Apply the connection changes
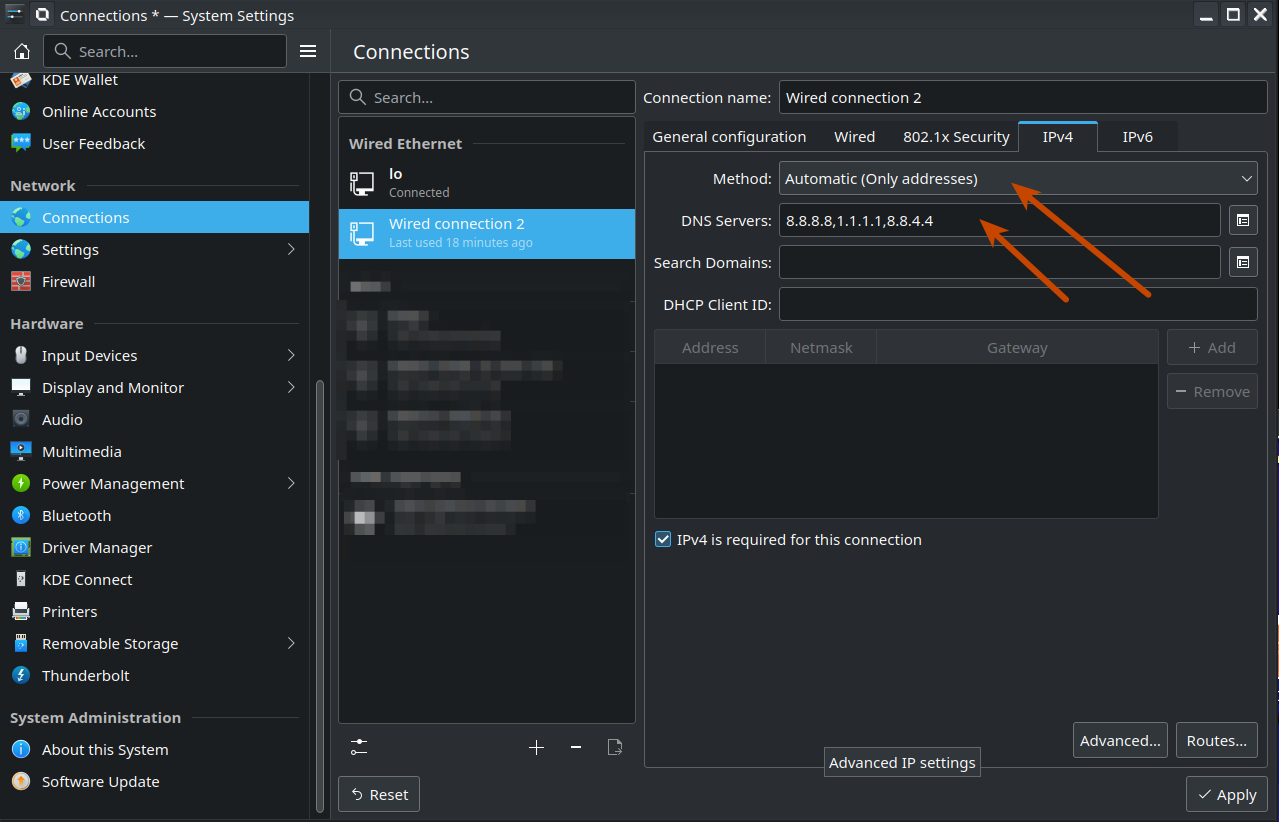 pyautogui.click(x=1227, y=795)
